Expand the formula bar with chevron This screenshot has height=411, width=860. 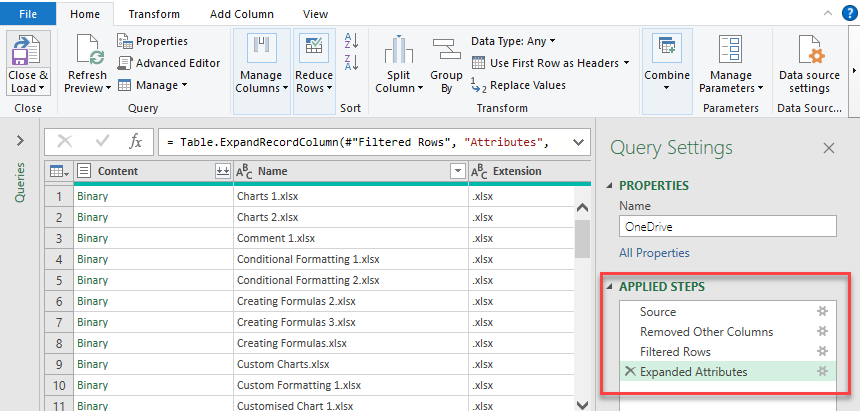click(x=577, y=142)
